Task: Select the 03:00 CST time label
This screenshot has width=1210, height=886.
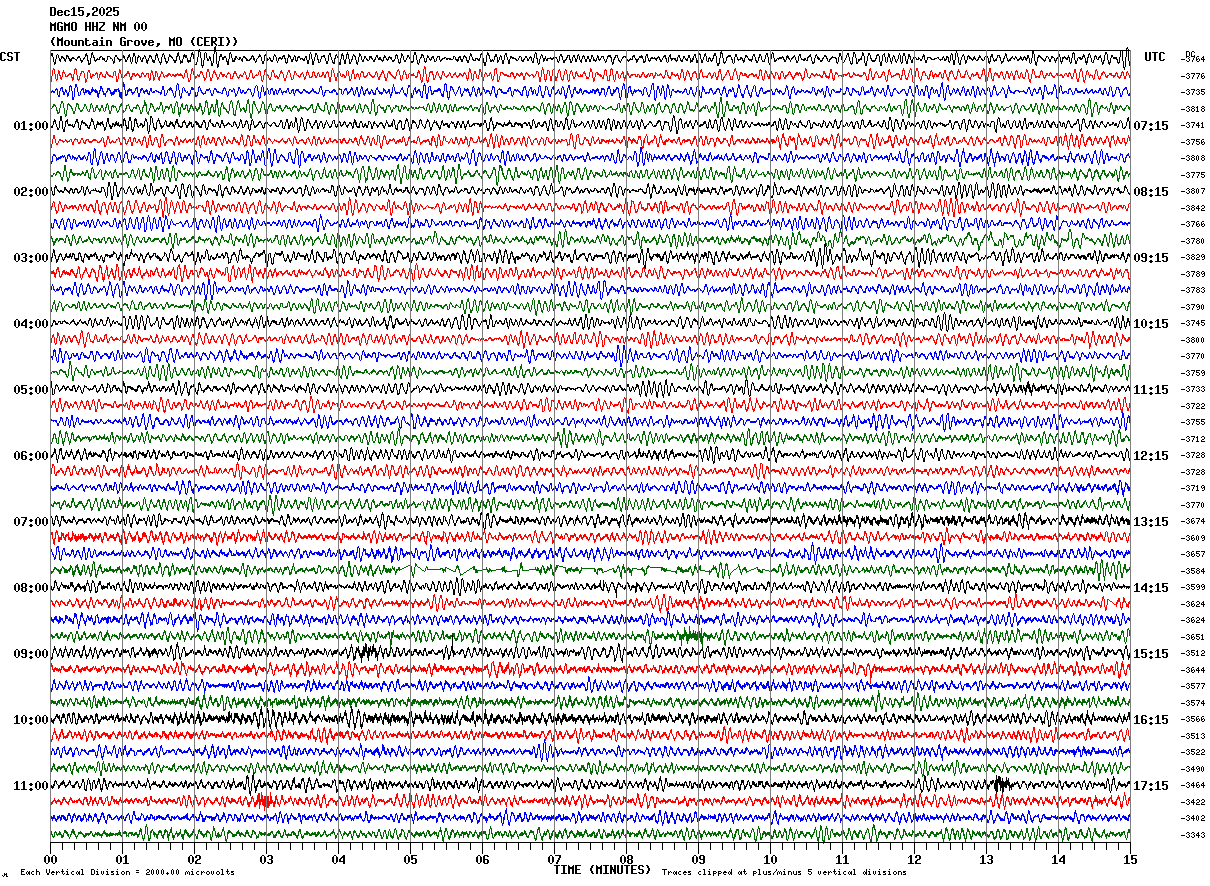Action: (31, 258)
